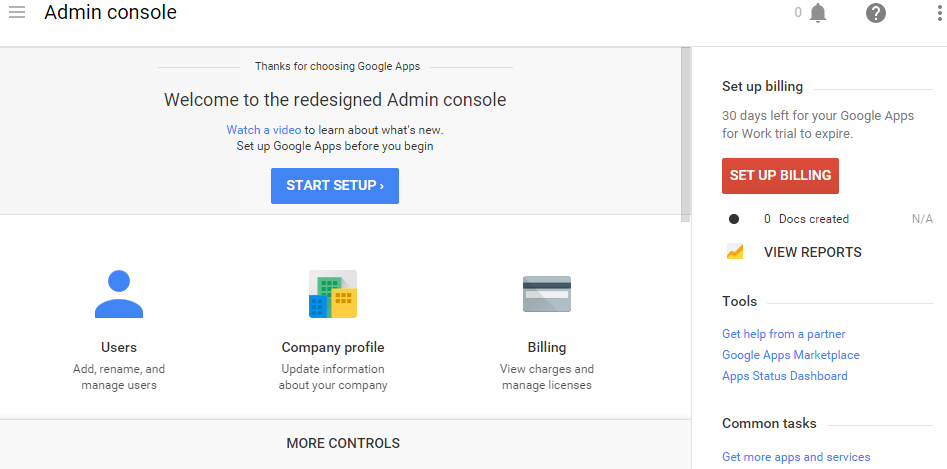Click the Company profile label
This screenshot has height=469, width=947.
coord(333,348)
